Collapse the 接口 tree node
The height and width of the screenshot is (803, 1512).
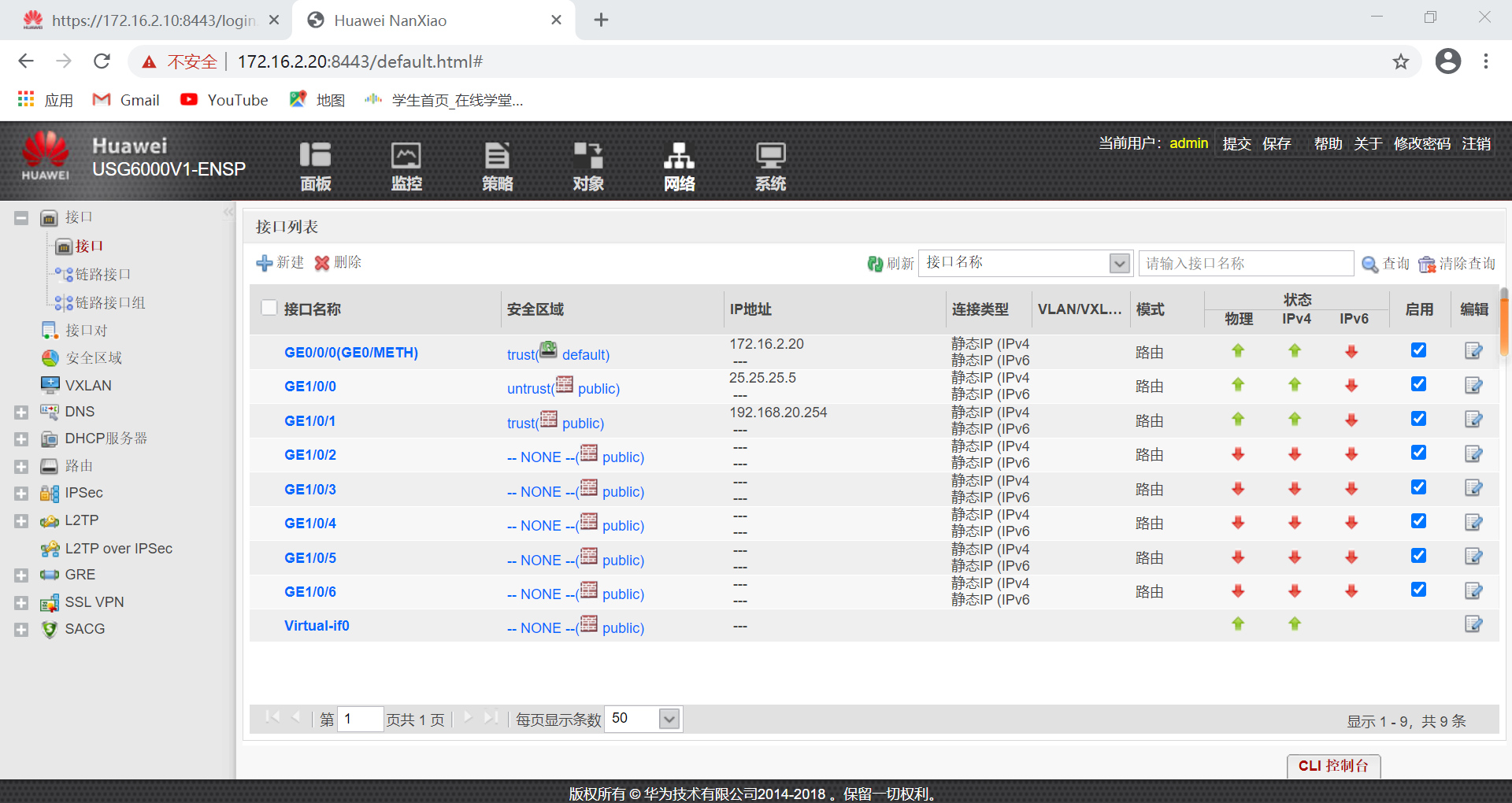[x=21, y=218]
